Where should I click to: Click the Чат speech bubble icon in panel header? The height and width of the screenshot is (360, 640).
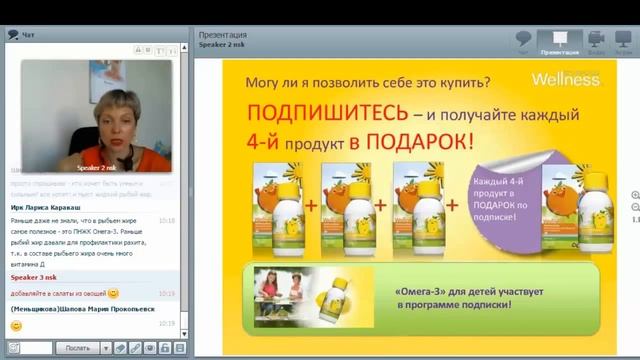coord(13,35)
